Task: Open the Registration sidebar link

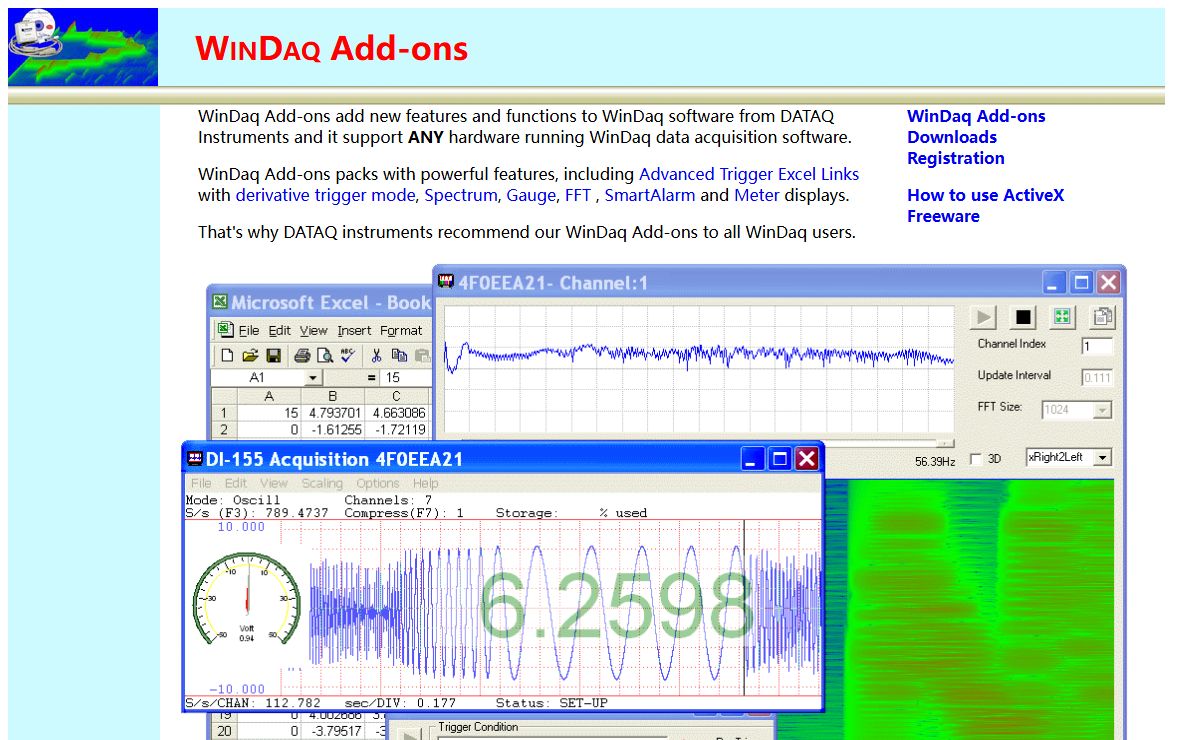Action: click(956, 158)
